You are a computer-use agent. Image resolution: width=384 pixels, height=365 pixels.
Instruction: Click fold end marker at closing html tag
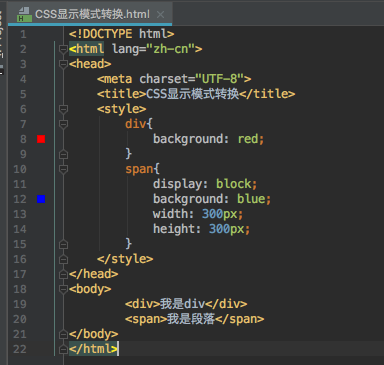click(63, 349)
